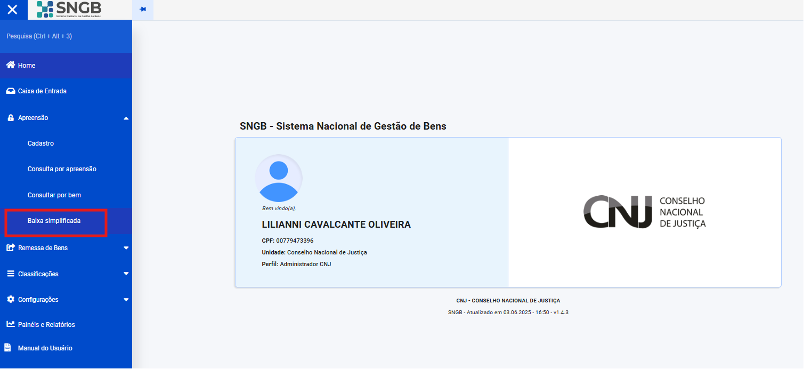
Task: Open Cadastro under Apreensão
Action: point(66,144)
